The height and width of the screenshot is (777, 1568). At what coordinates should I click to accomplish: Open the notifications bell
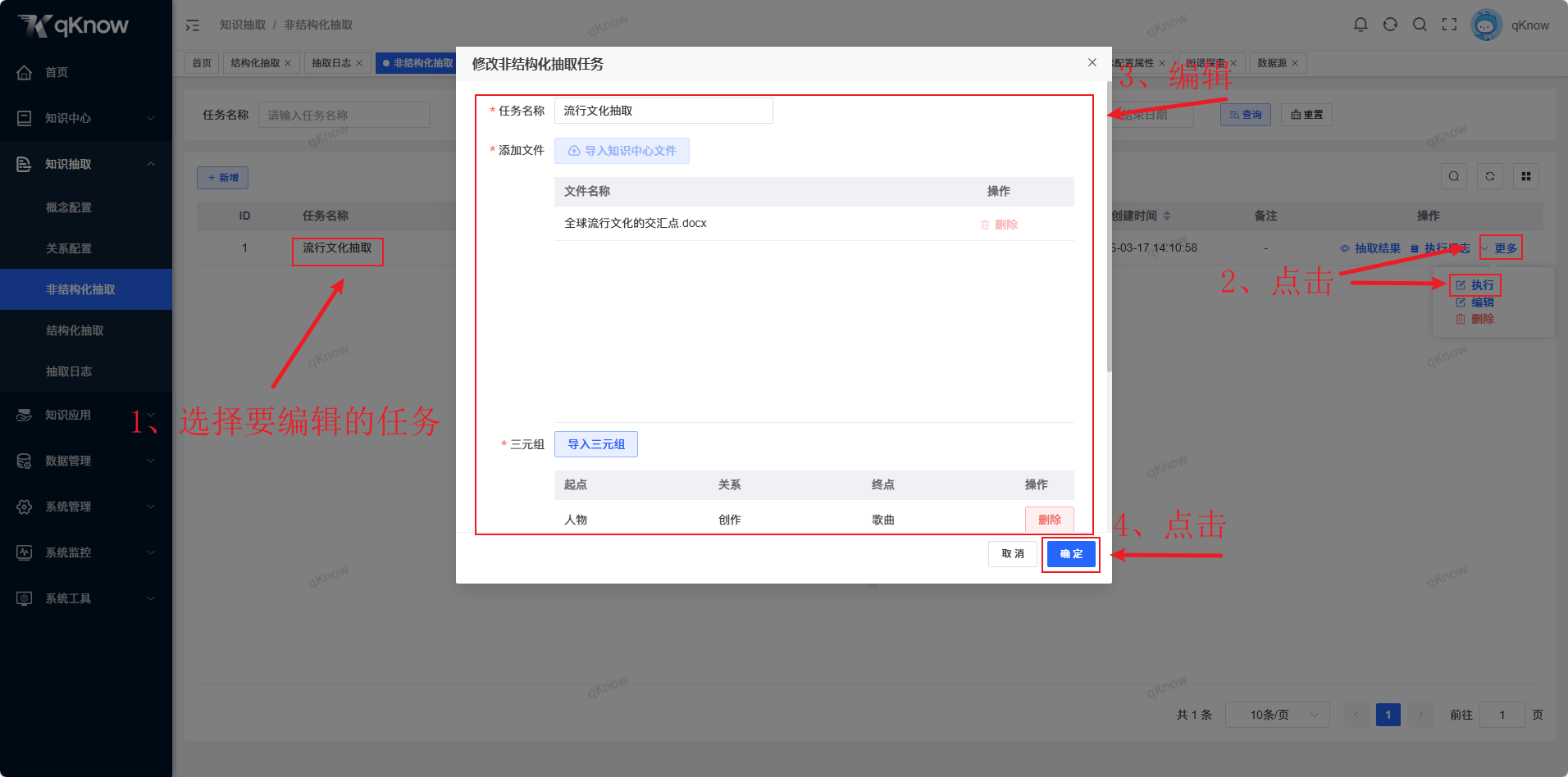point(1361,25)
